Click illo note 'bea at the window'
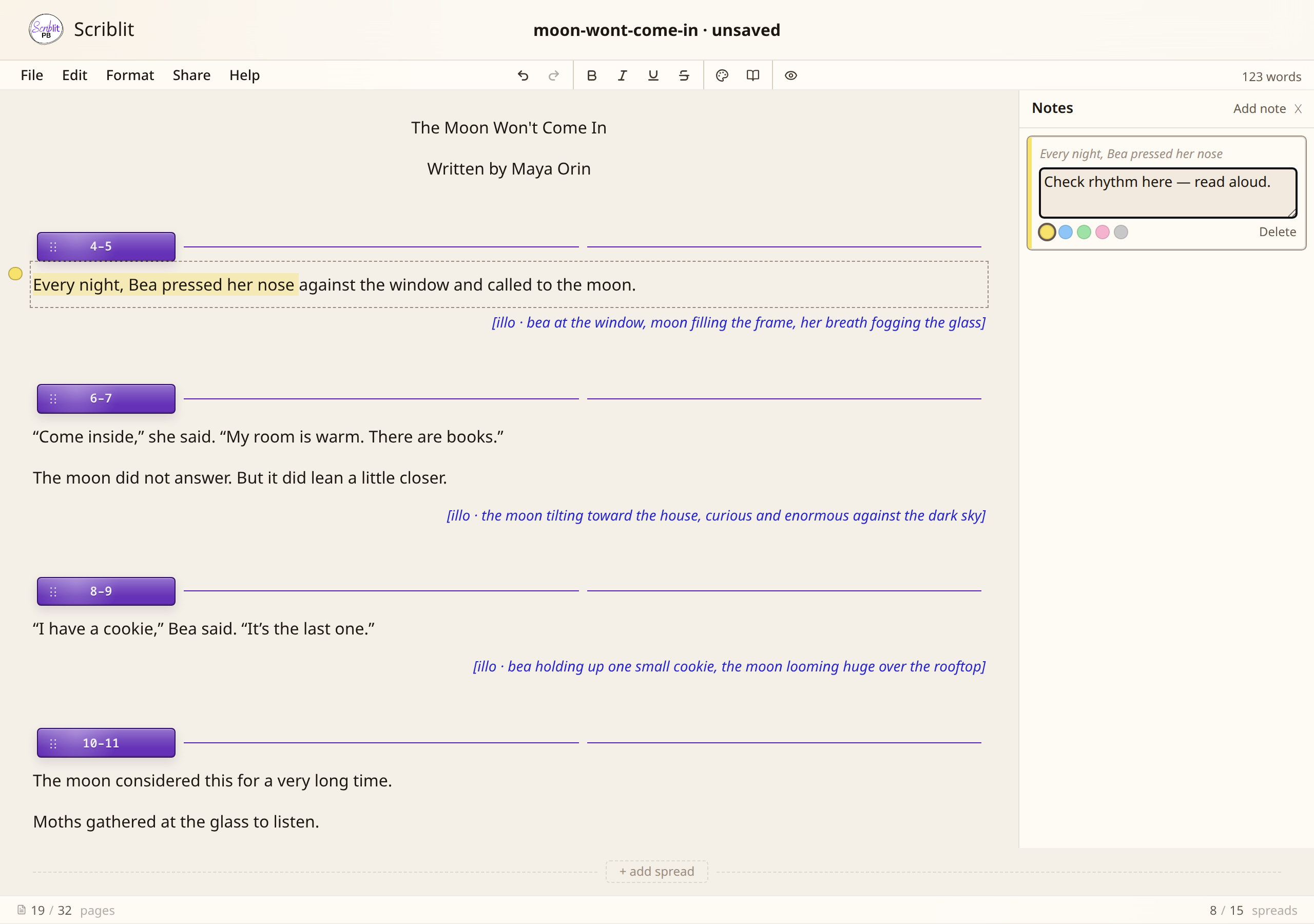Image resolution: width=1314 pixels, height=924 pixels. click(738, 323)
